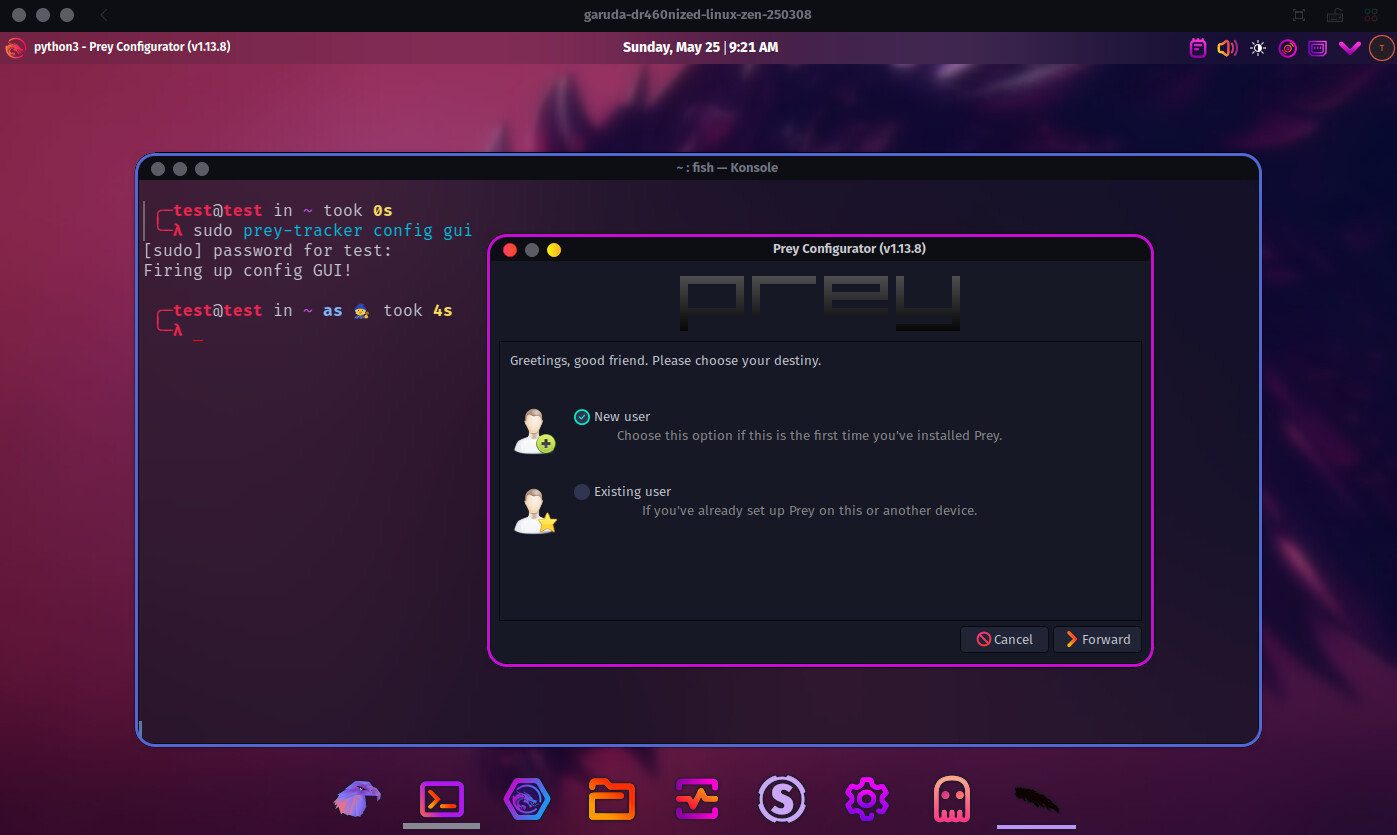Click the black feather Prey icon in the dock
This screenshot has height=835, width=1397.
[1036, 799]
